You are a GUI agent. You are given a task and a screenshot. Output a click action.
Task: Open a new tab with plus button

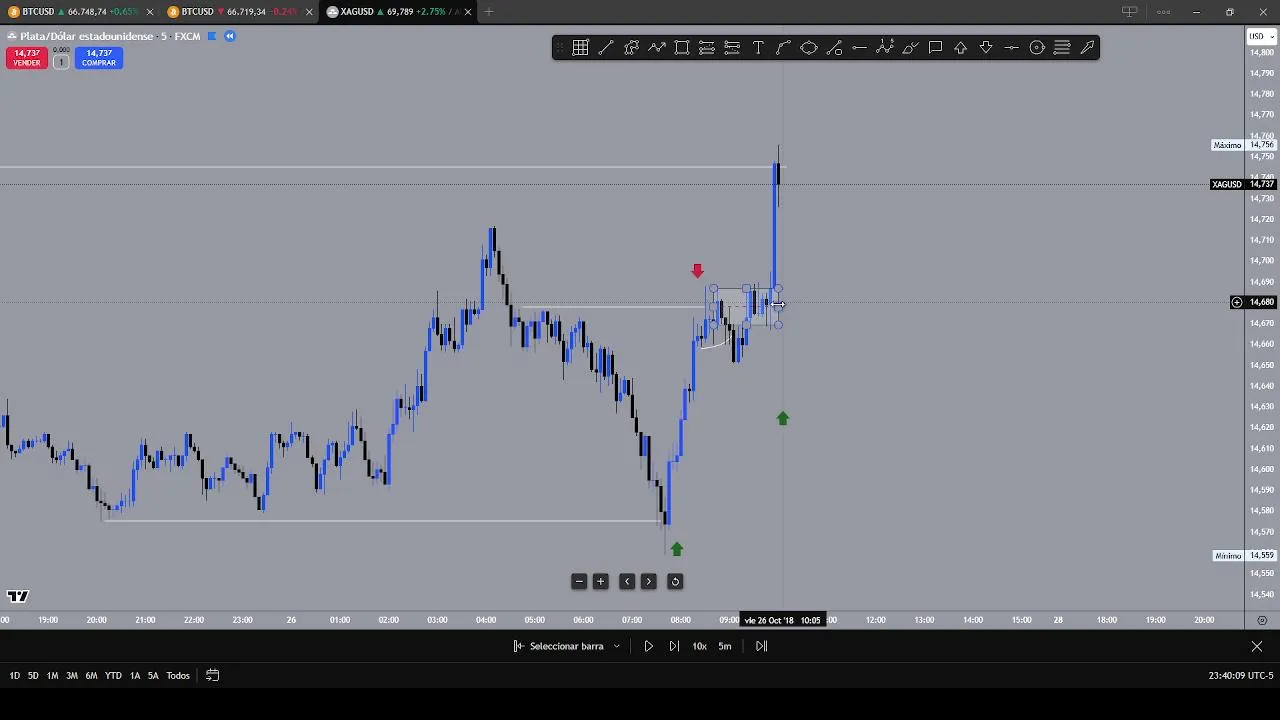tap(489, 12)
